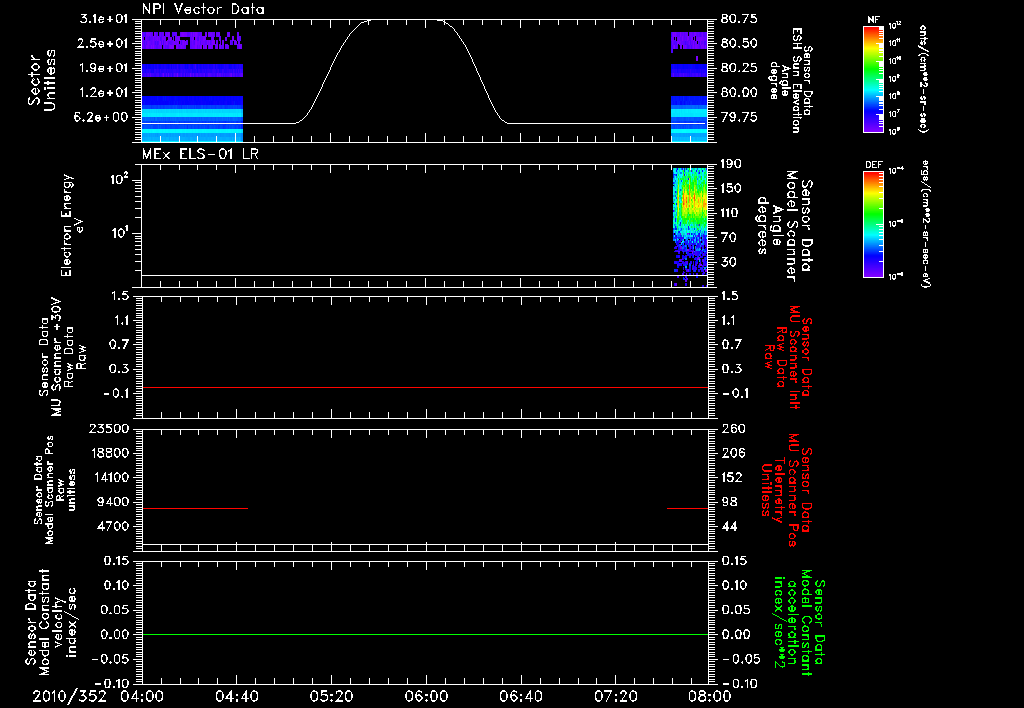This screenshot has width=1024, height=708.
Task: Click the 9400 scanner position tick value
Action: tap(113, 502)
